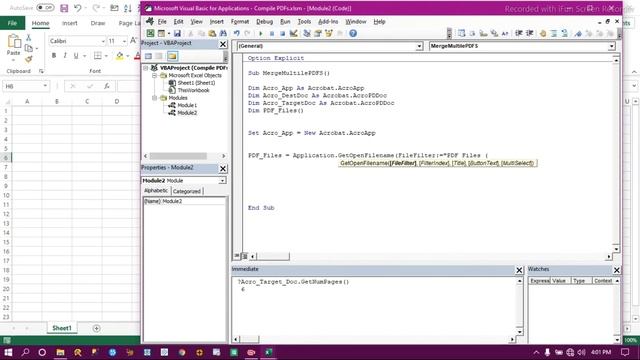Click the VBA toolbar Save icon

click(x=177, y=33)
